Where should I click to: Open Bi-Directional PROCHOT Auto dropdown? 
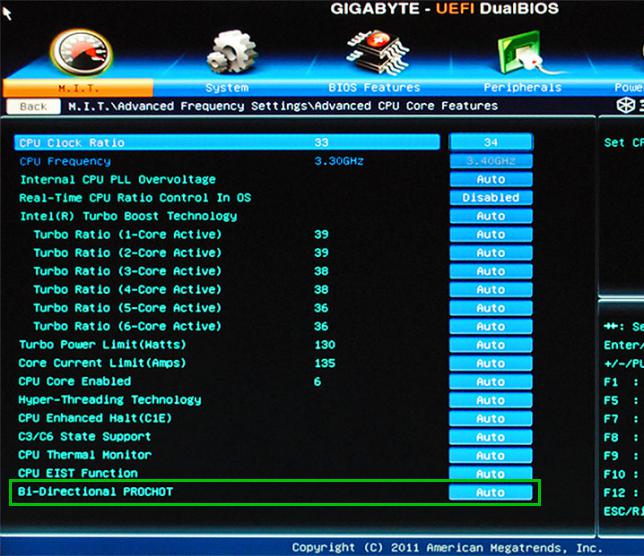click(x=491, y=492)
